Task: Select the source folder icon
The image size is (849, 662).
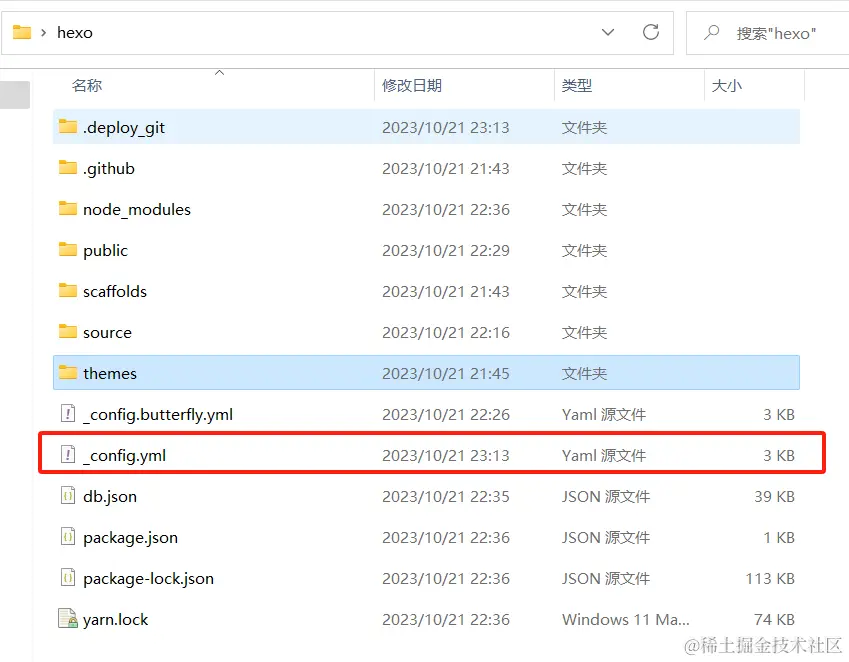Action: [x=68, y=332]
